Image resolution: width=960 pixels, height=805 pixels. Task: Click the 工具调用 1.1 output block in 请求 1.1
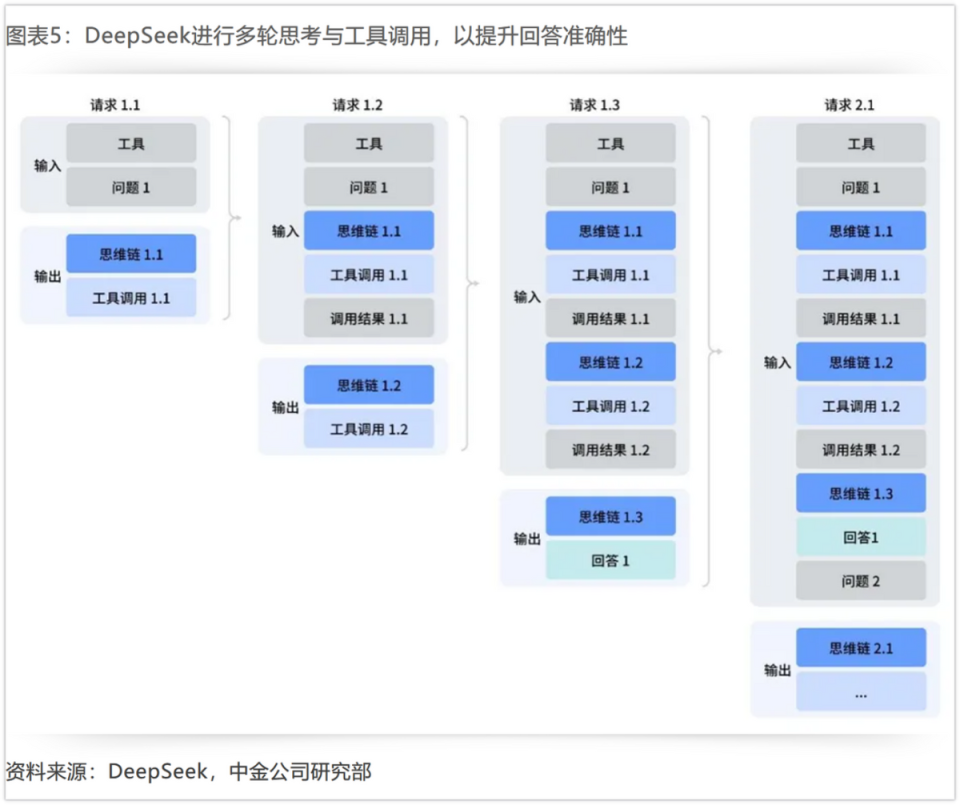click(x=131, y=298)
